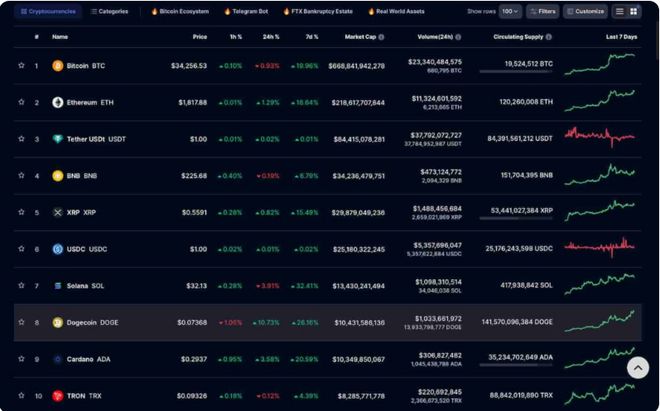Click the TRON coin logo
The height and width of the screenshot is (411, 660).
[x=58, y=396]
